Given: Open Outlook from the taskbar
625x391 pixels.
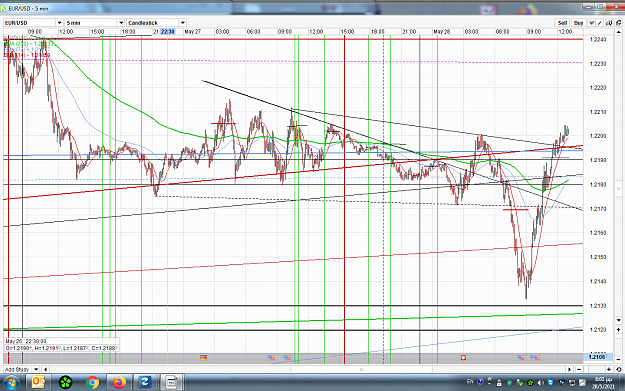Looking at the screenshot, I should 38,383.
